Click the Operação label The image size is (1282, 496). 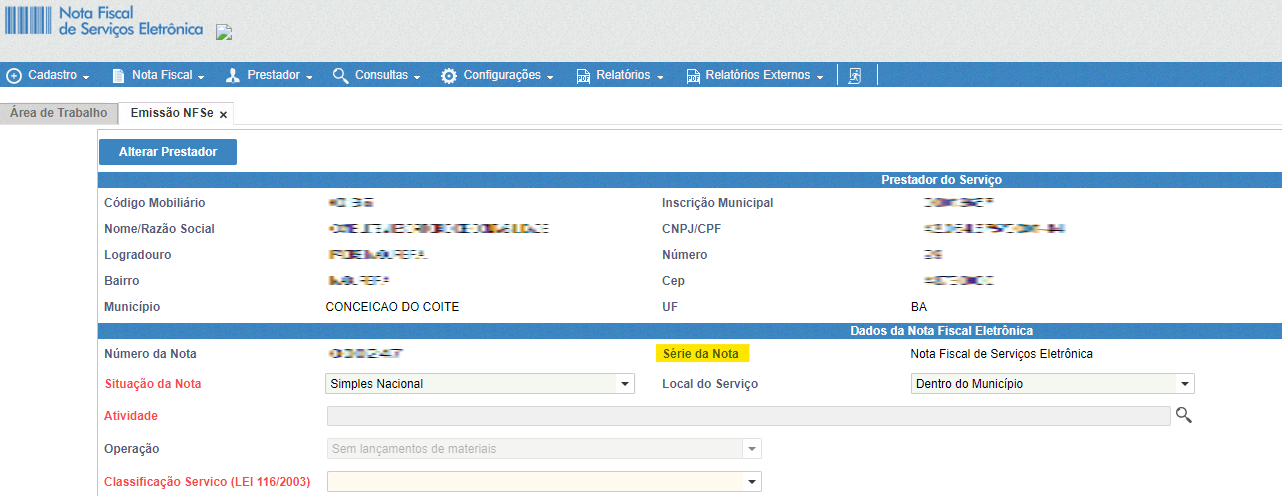131,449
